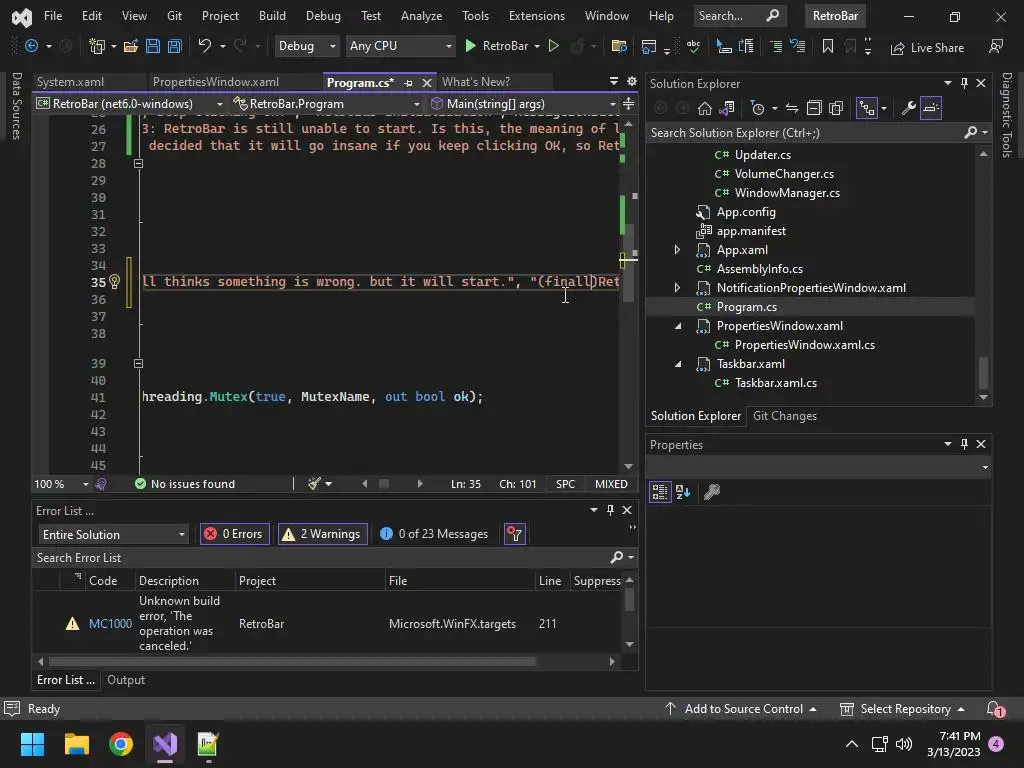The height and width of the screenshot is (768, 1024).
Task: Collapse the Taskbar.xaml tree node
Action: click(x=678, y=364)
